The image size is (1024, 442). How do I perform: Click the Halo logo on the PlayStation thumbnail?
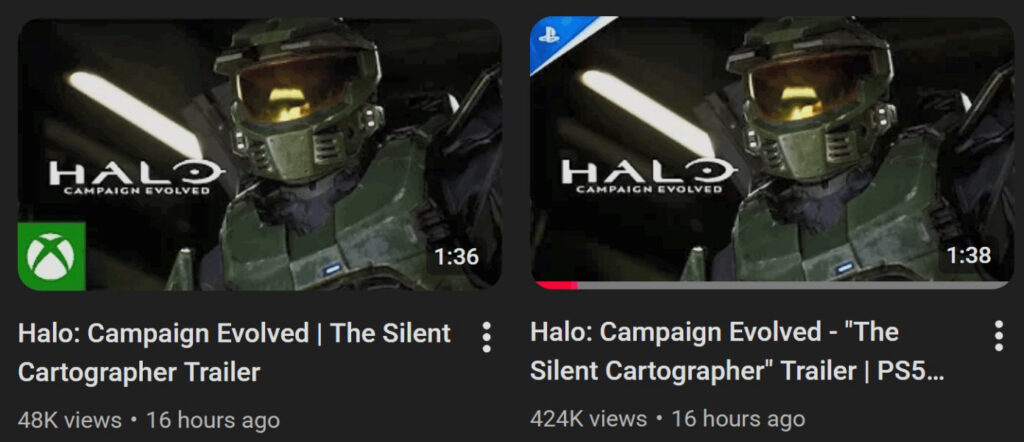[650, 177]
